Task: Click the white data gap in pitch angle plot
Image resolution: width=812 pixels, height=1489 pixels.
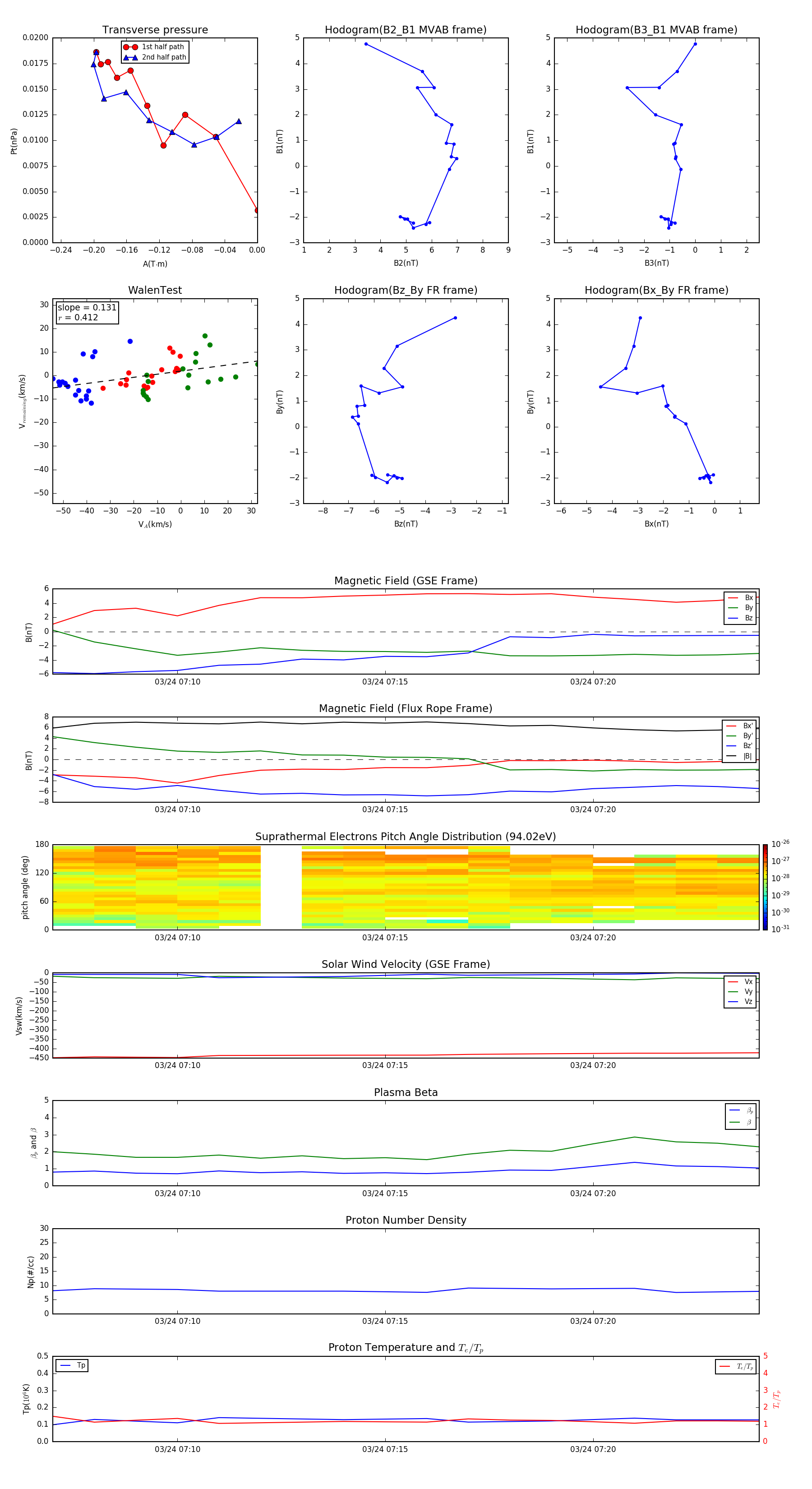Action: click(281, 887)
